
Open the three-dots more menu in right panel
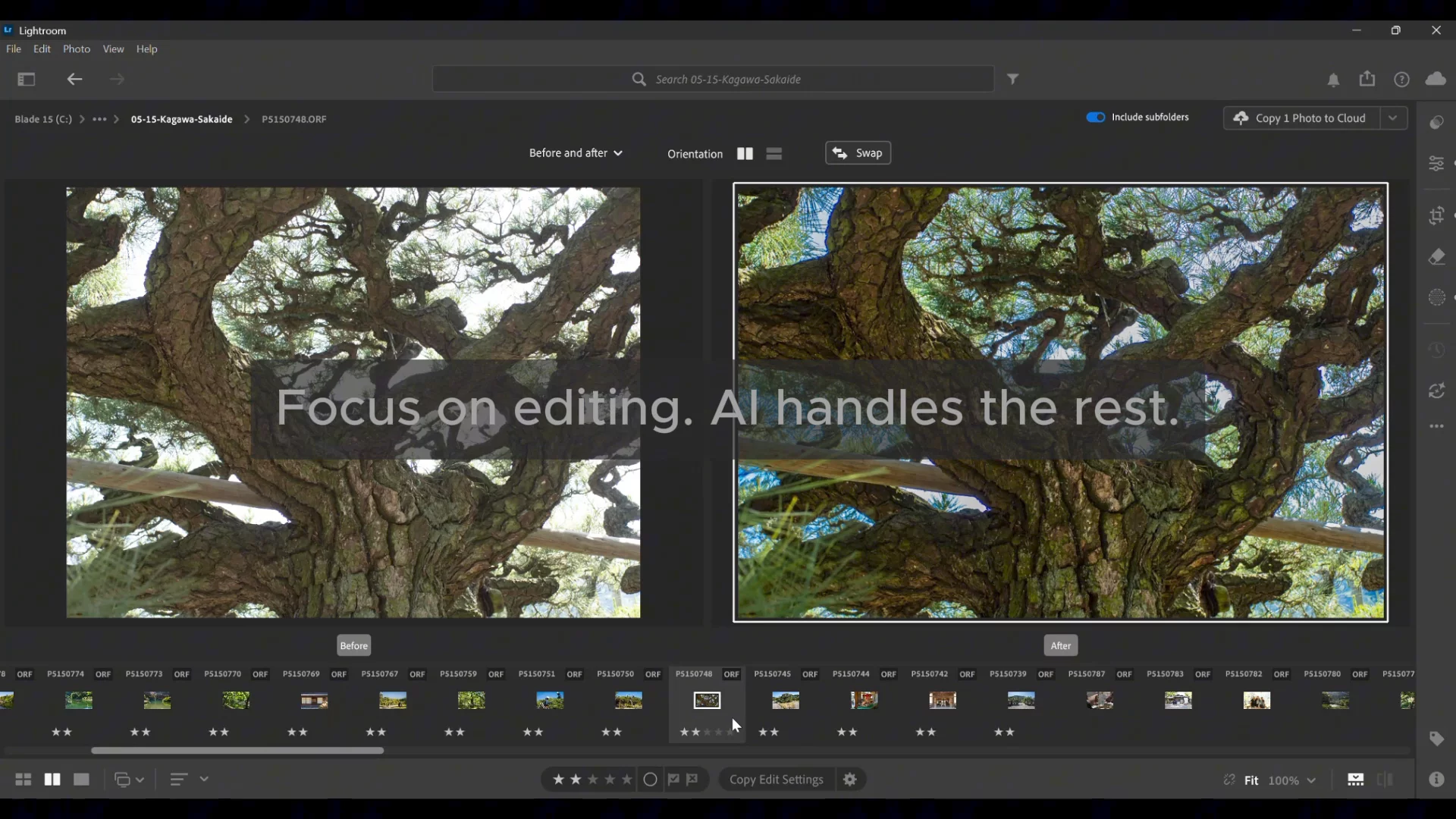1436,426
